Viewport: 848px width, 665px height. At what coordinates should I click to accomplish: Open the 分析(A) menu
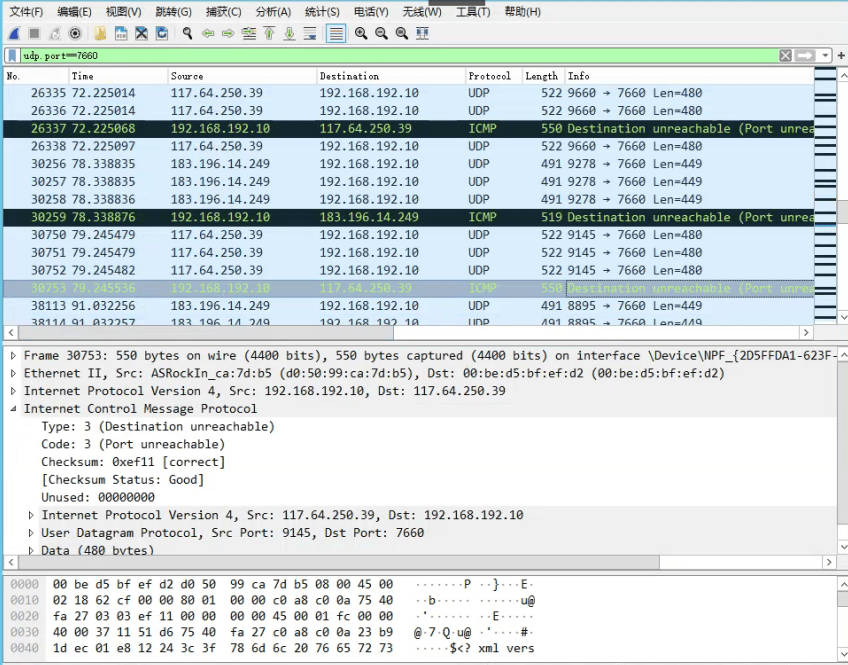click(x=273, y=12)
